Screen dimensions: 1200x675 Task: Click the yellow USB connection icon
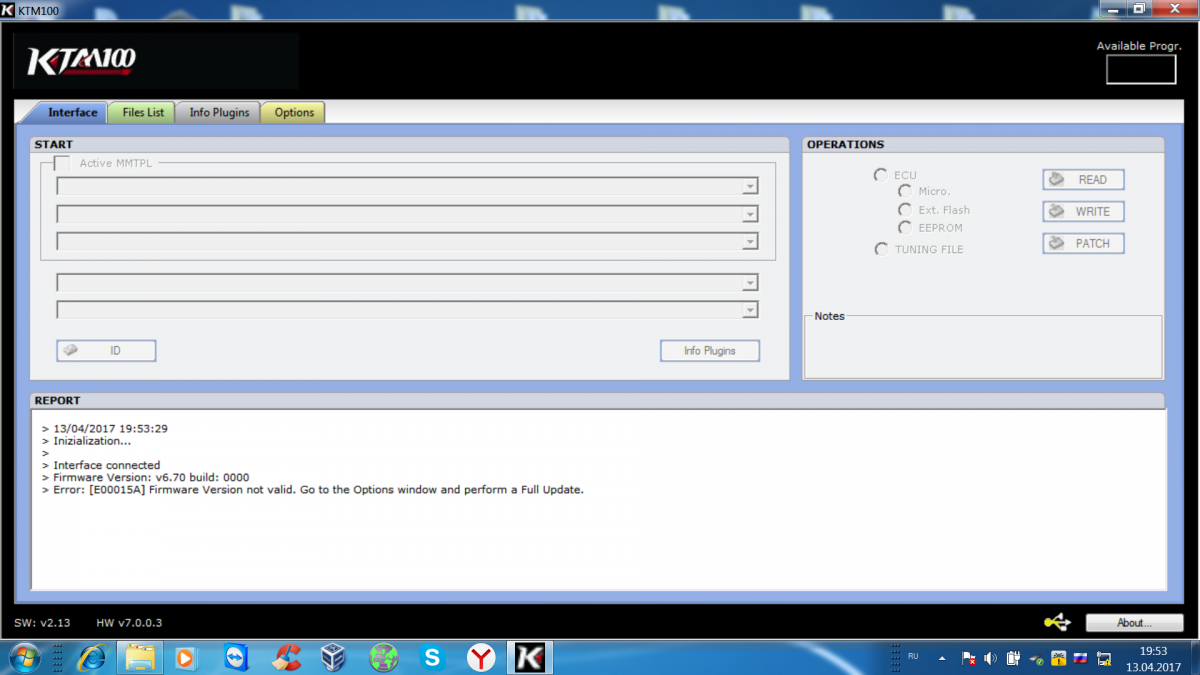[x=1057, y=622]
